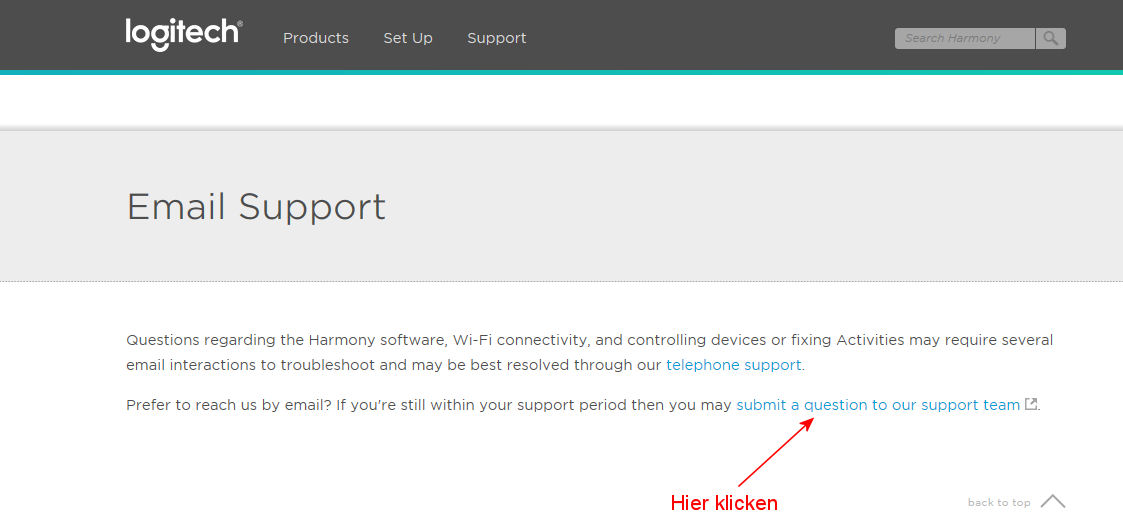The image size is (1123, 532).
Task: Click the Email Support page heading
Action: (x=256, y=207)
